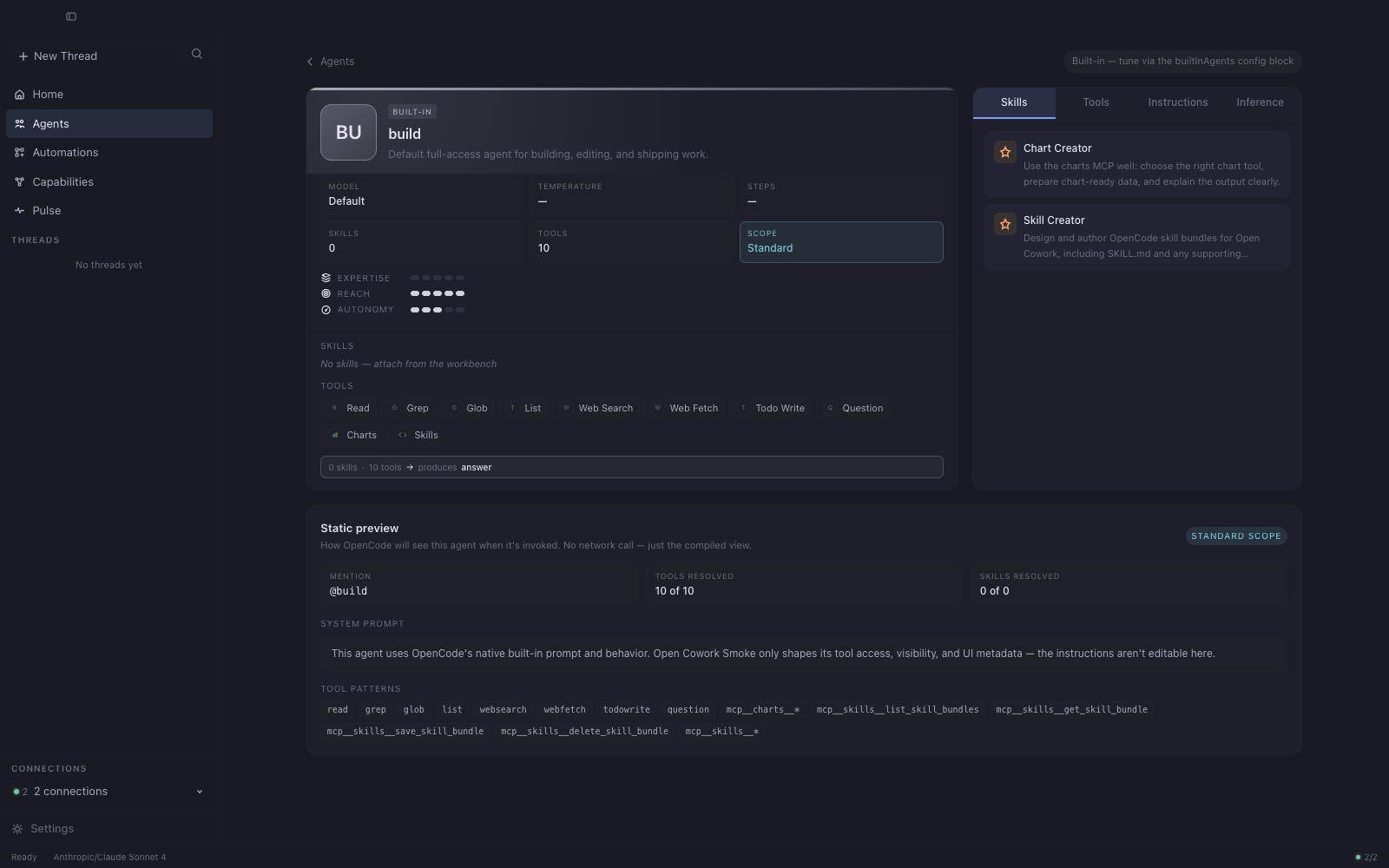Click the Autonomy check icon
The width and height of the screenshot is (1389, 868).
[x=326, y=310]
